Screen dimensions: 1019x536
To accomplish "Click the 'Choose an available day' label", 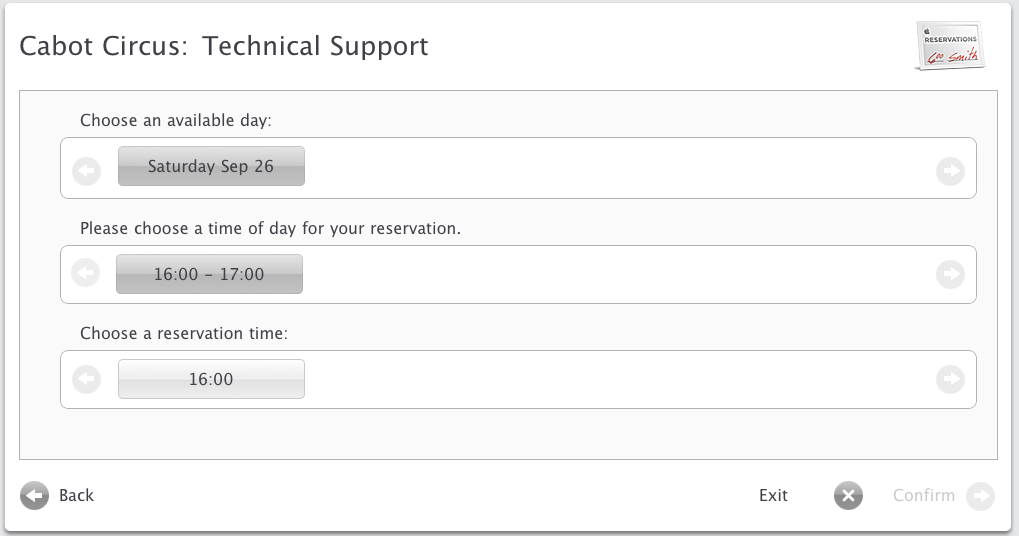I will click(x=176, y=120).
